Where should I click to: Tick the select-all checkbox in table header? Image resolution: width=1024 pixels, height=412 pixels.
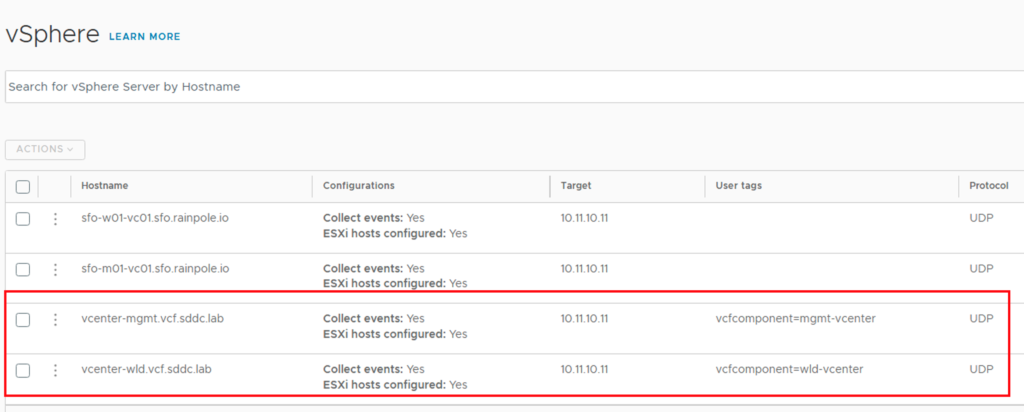coord(23,186)
